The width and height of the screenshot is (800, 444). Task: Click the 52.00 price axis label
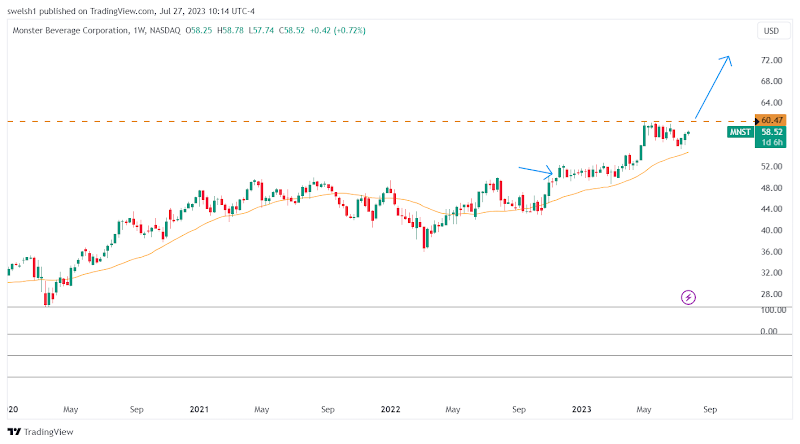[x=771, y=166]
